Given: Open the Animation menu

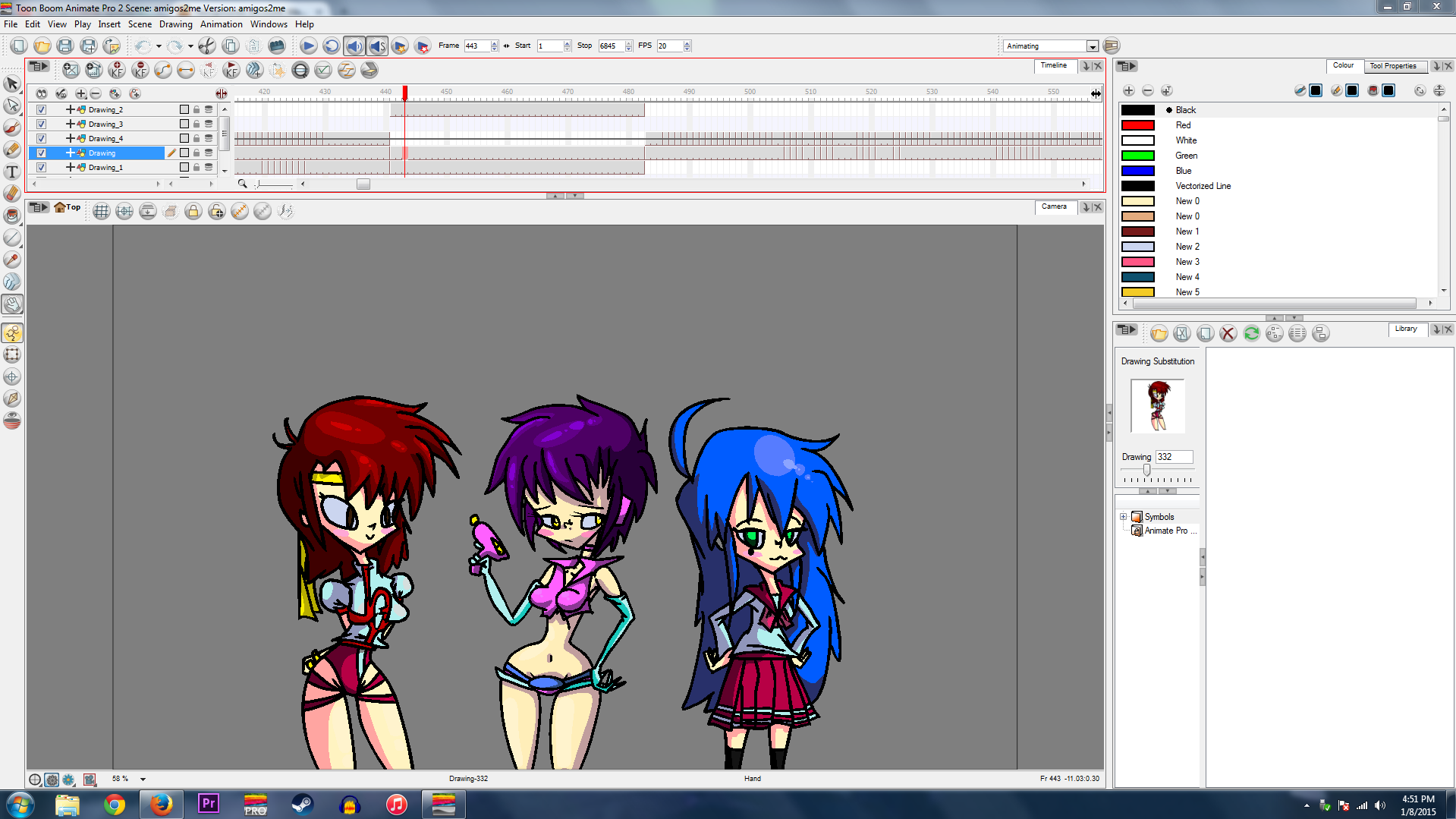Looking at the screenshot, I should click(x=222, y=24).
